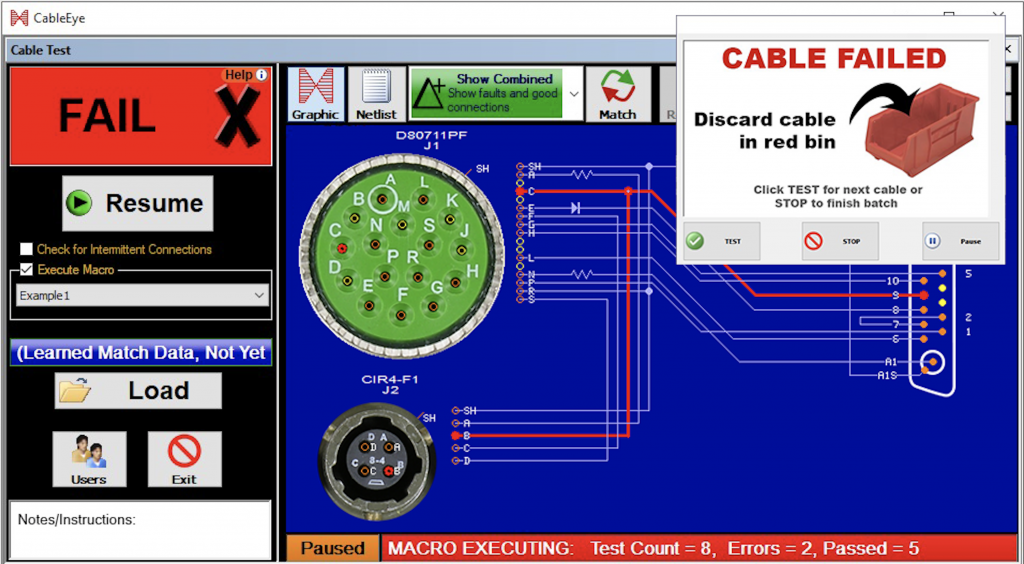
Task: Click Pause in the Cable Failed popup
Action: (960, 242)
